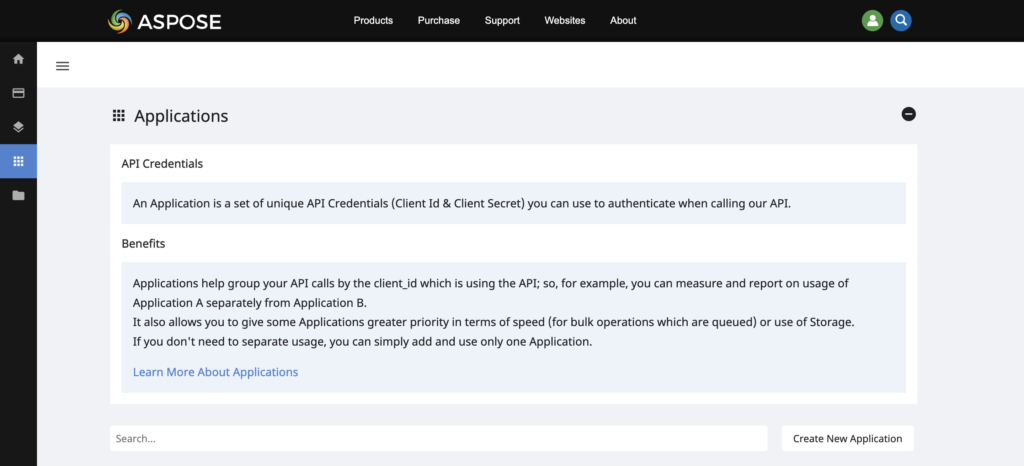Open the billing card icon in sidebar
Image resolution: width=1024 pixels, height=466 pixels.
pyautogui.click(x=18, y=93)
